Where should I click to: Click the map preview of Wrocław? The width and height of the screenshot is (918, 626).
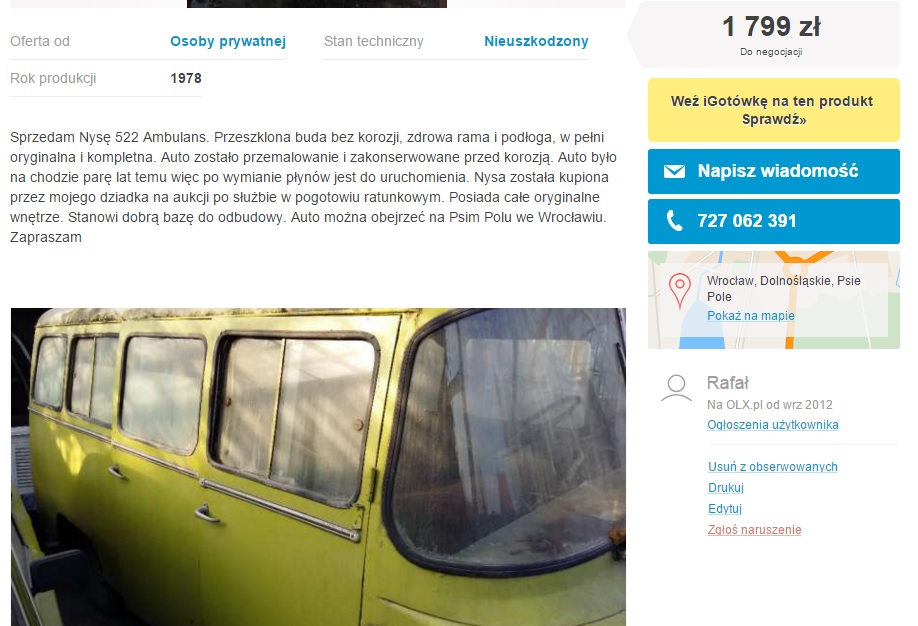pos(773,300)
